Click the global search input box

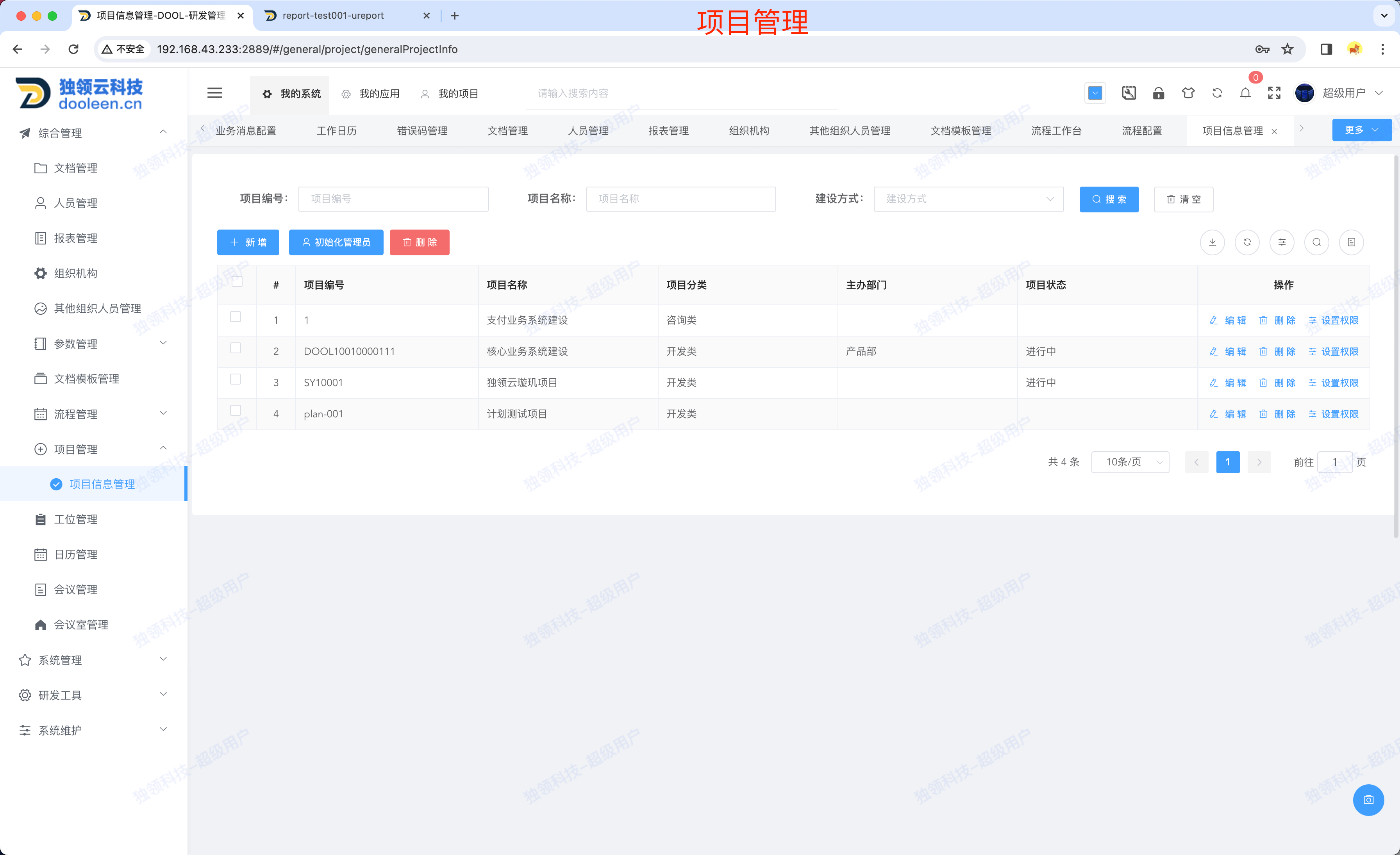tap(681, 93)
